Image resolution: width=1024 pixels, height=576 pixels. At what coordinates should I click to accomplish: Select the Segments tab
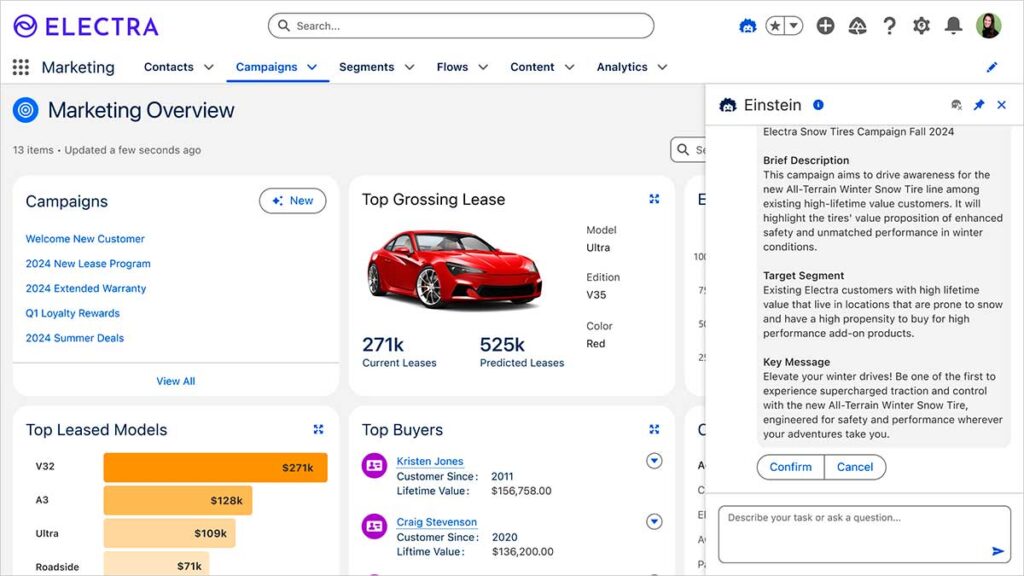click(366, 67)
